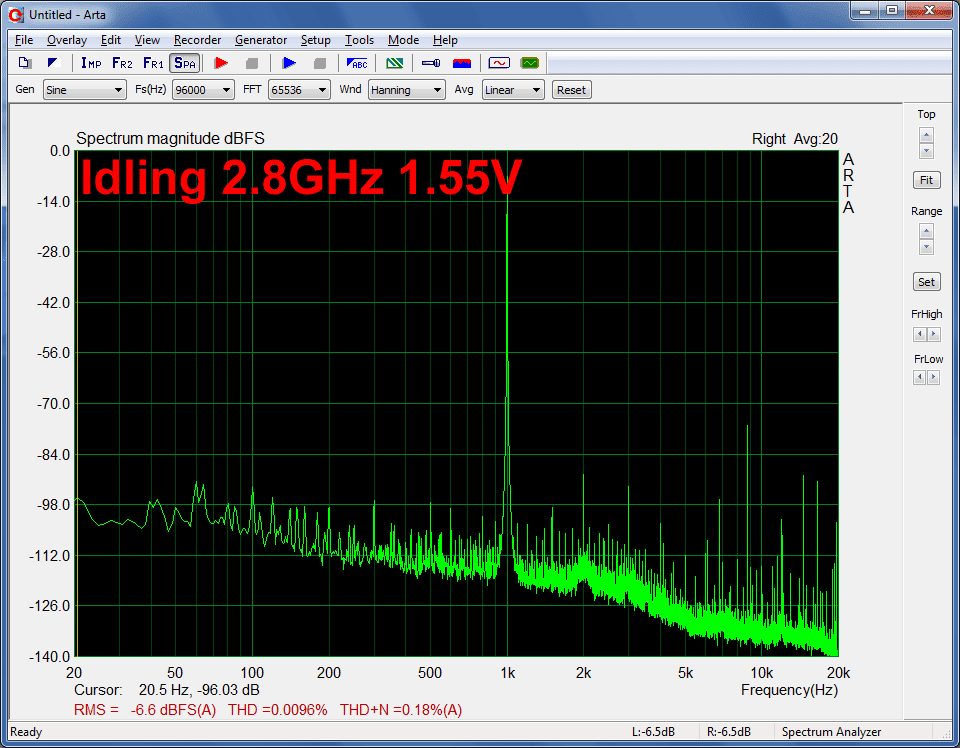960x748 pixels.
Task: Open the Edit menu
Action: click(111, 40)
